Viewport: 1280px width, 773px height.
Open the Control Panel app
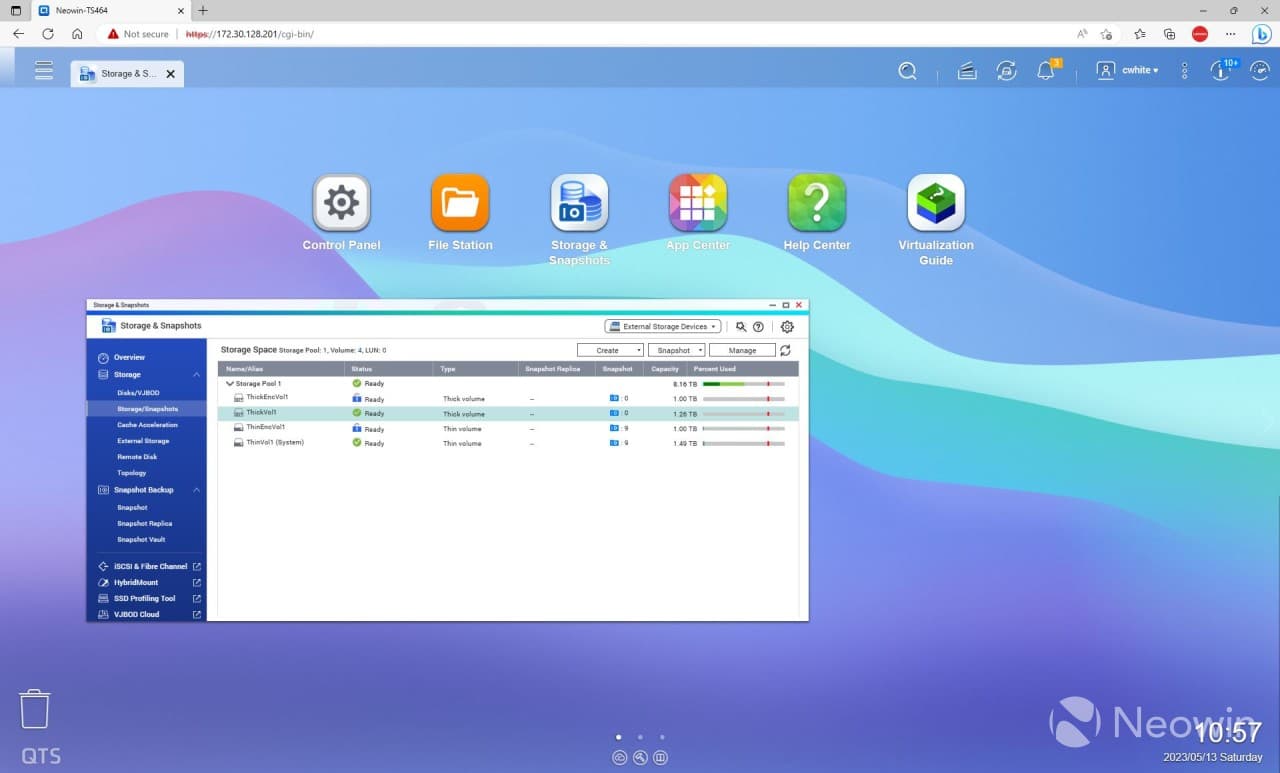tap(341, 203)
